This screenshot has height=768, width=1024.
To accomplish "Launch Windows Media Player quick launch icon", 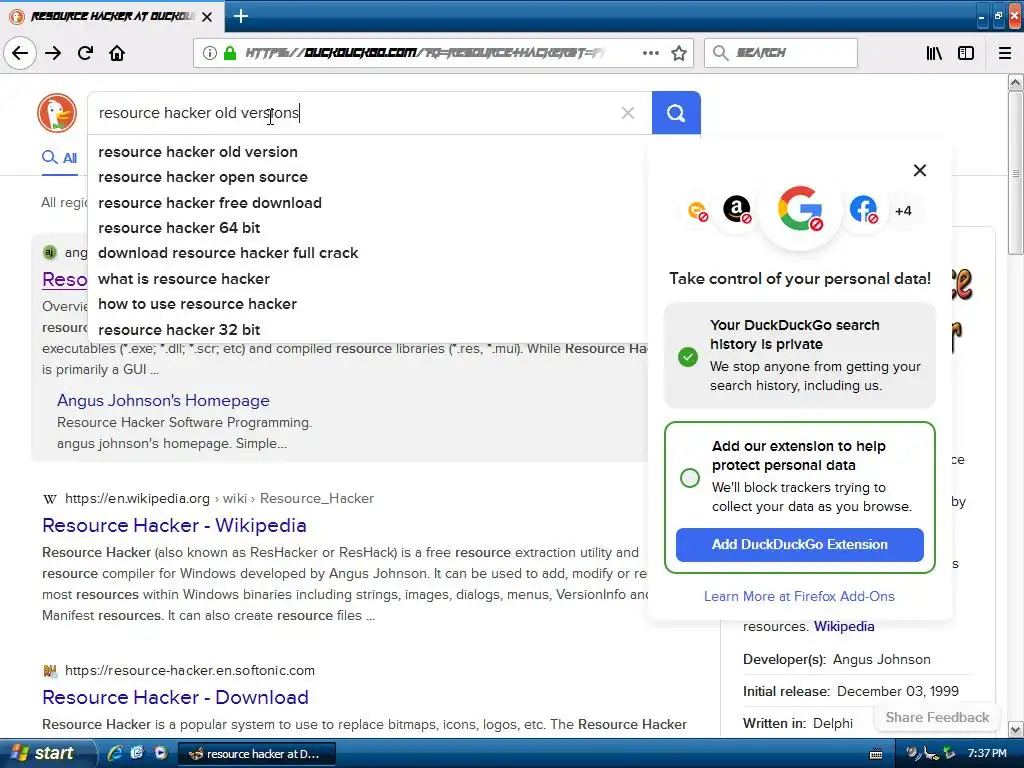I will [161, 753].
